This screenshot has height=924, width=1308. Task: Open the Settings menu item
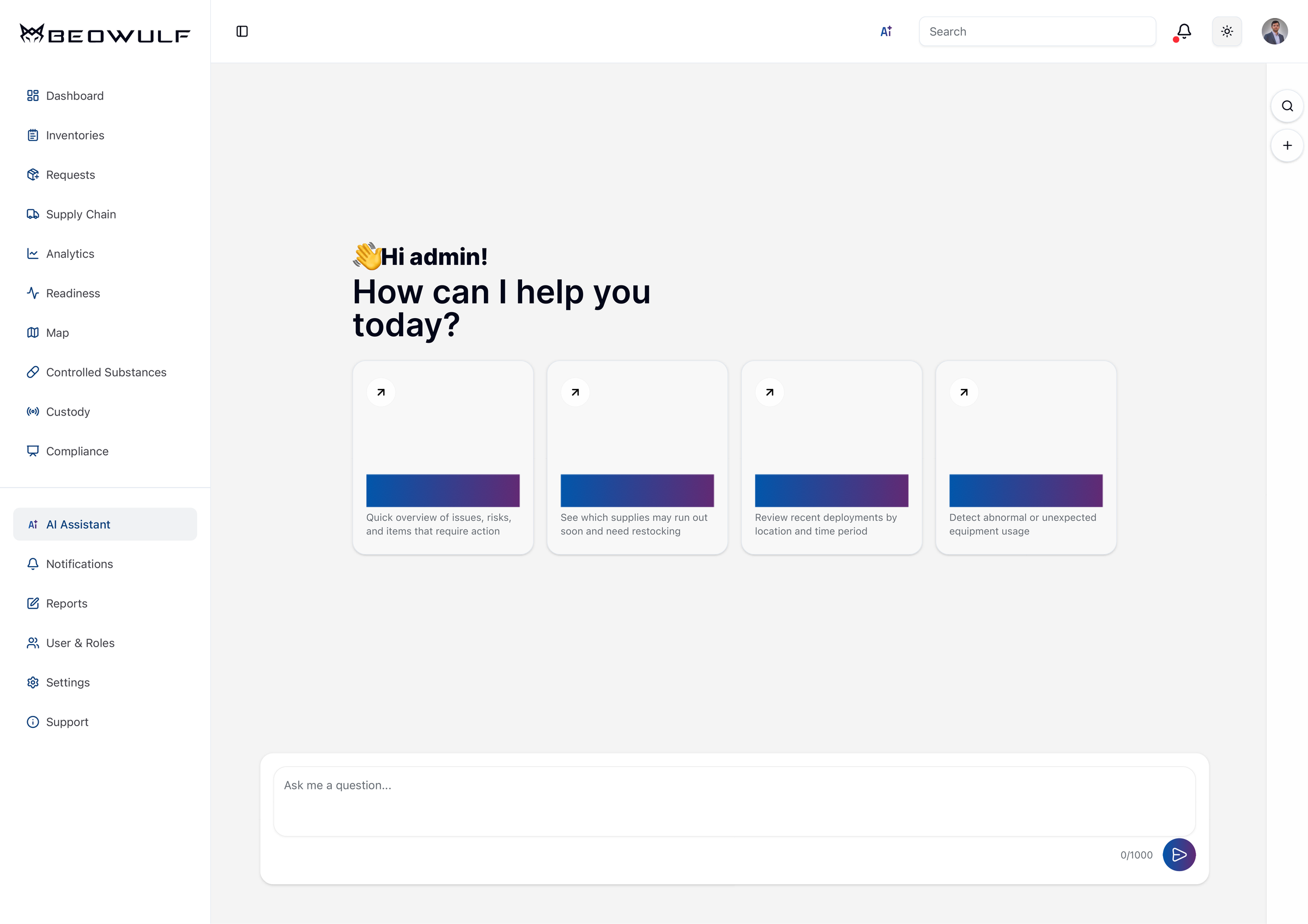[68, 682]
